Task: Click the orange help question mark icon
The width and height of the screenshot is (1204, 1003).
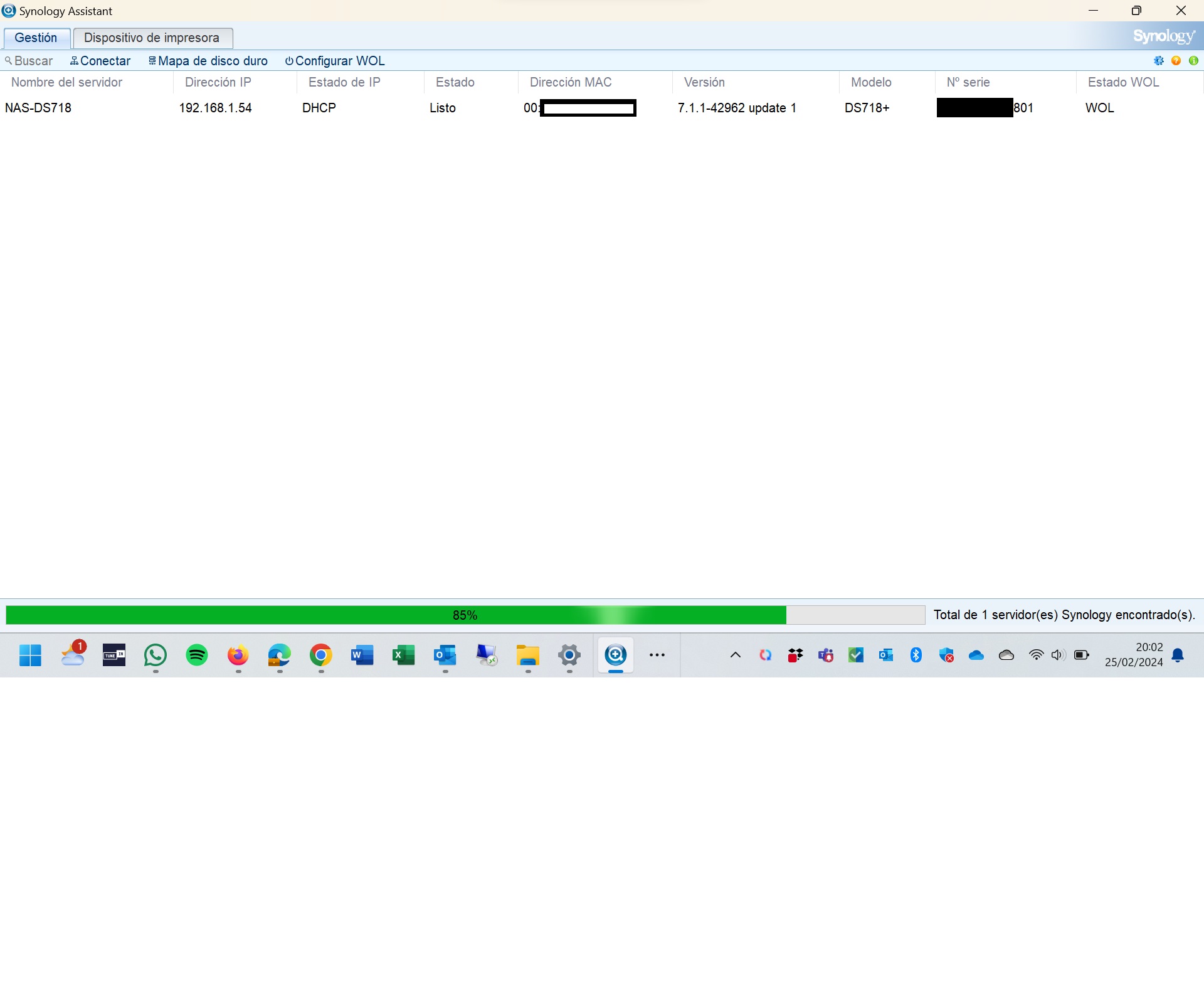Action: coord(1176,61)
